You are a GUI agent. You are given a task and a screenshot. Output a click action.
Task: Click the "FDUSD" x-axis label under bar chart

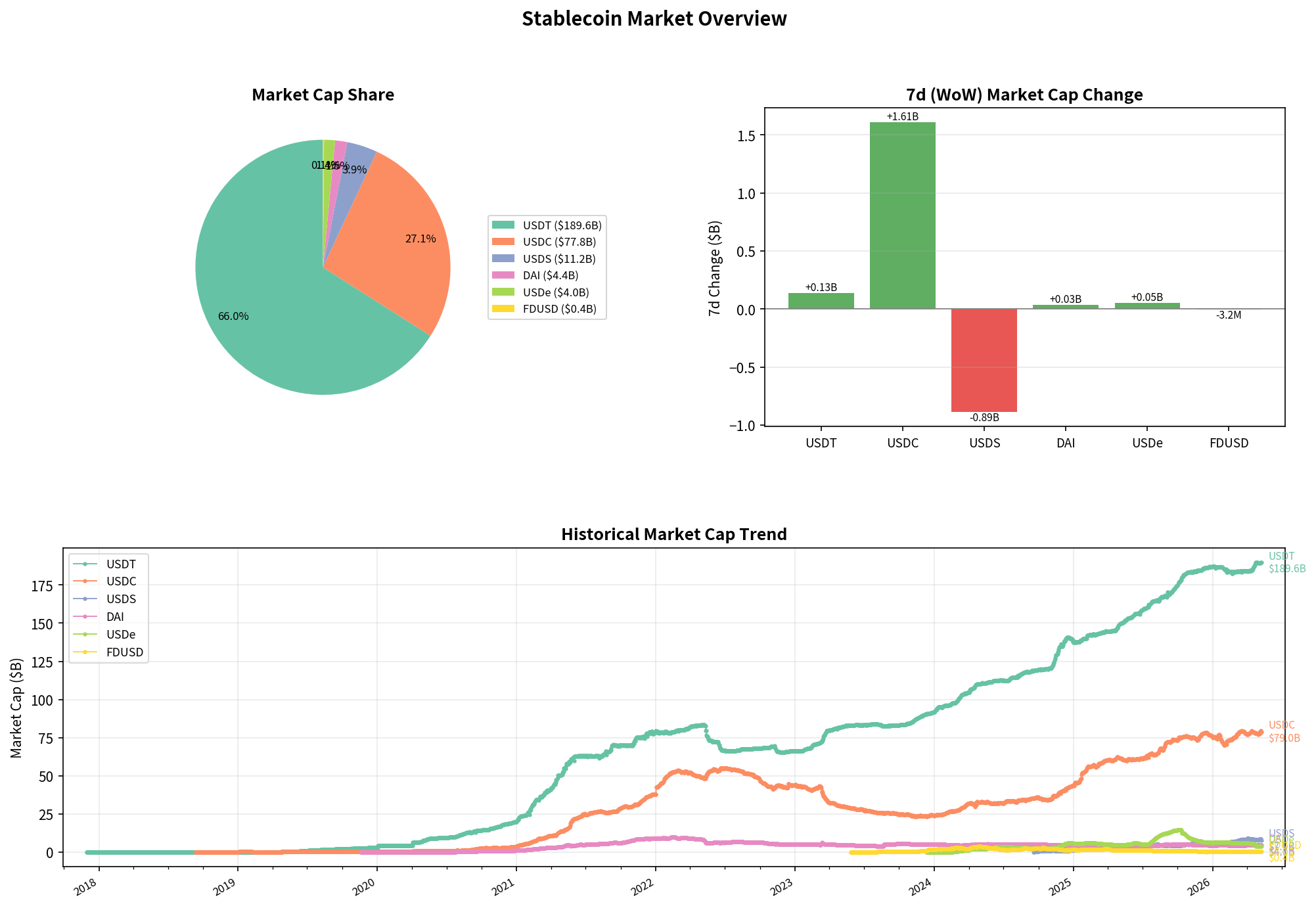[x=1229, y=443]
